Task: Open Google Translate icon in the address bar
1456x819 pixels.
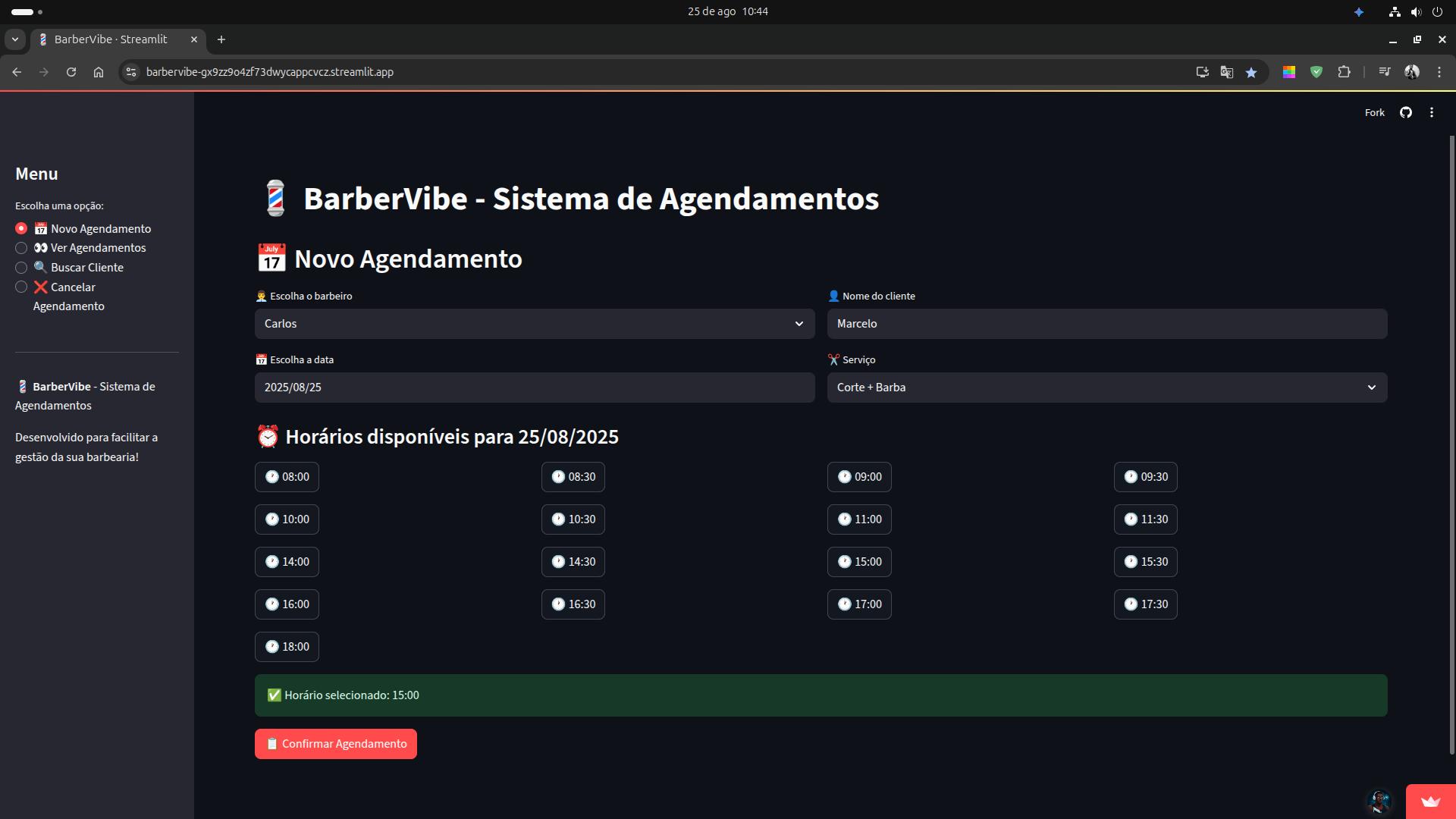Action: 1225,72
